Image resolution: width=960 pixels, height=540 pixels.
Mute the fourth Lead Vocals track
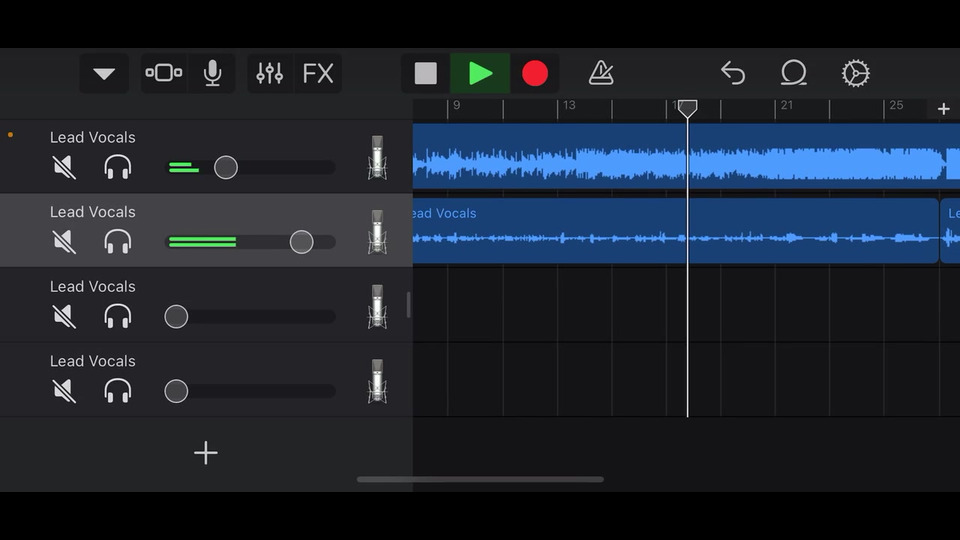click(64, 391)
